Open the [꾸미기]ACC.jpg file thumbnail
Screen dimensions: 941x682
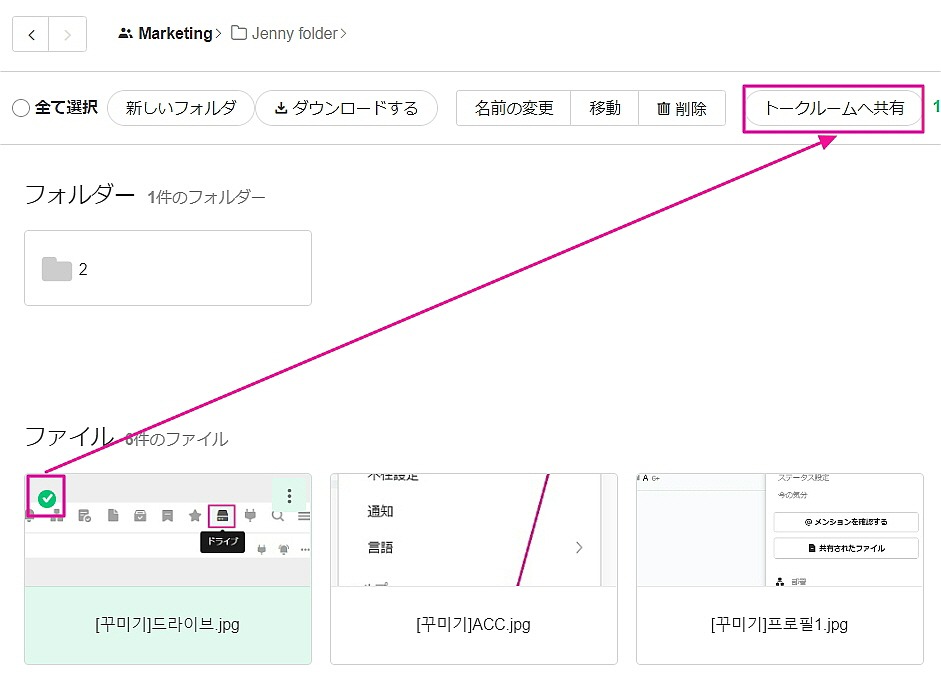[473, 530]
